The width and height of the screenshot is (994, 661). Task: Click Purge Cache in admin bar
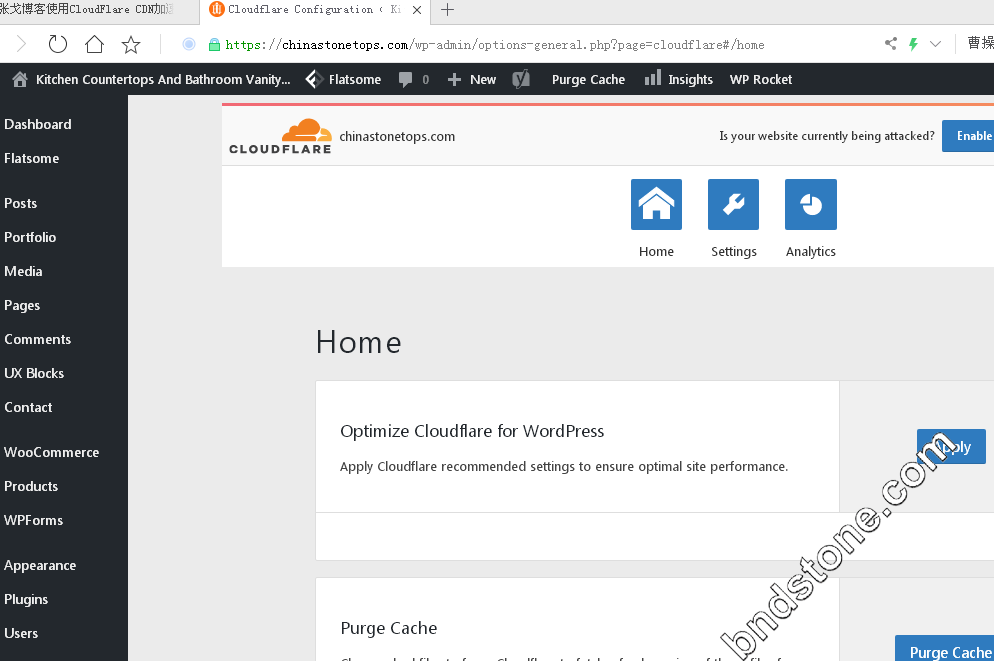(588, 79)
